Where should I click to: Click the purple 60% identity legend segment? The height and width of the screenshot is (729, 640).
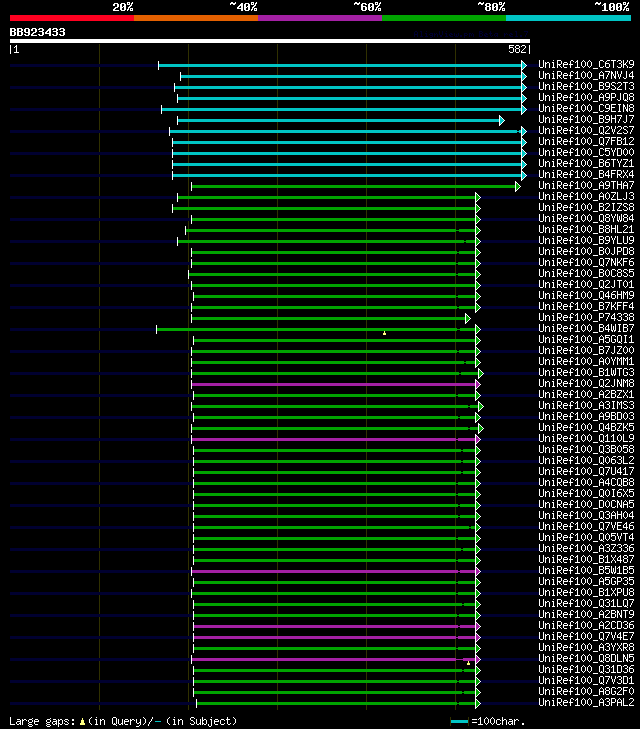coord(320,18)
